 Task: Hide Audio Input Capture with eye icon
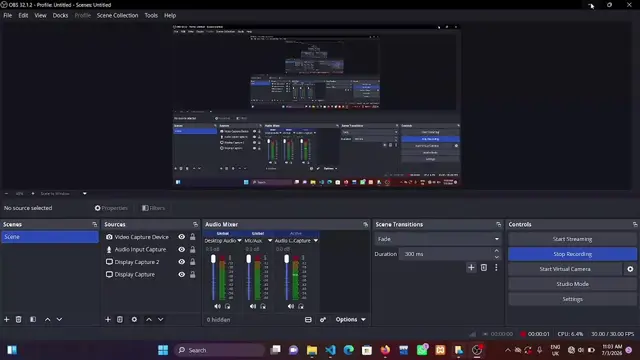coord(182,249)
